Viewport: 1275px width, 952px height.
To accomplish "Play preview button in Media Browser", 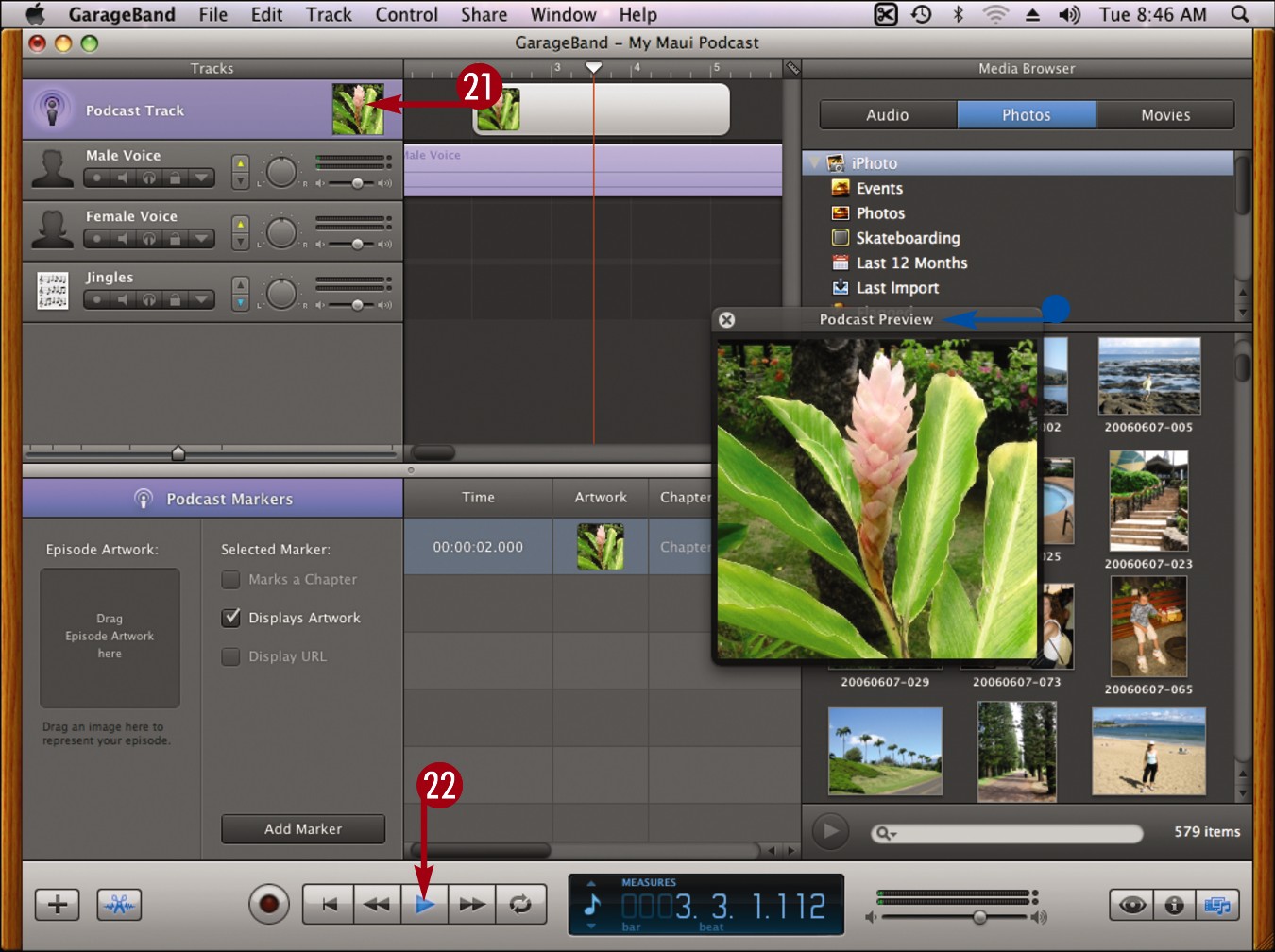I will (830, 831).
